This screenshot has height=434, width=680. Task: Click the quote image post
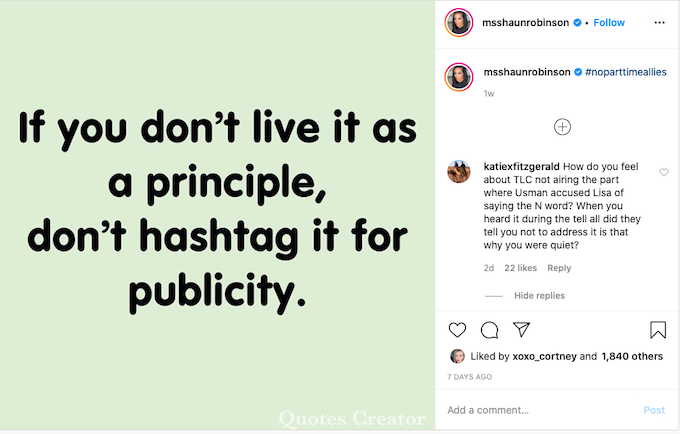pos(218,217)
